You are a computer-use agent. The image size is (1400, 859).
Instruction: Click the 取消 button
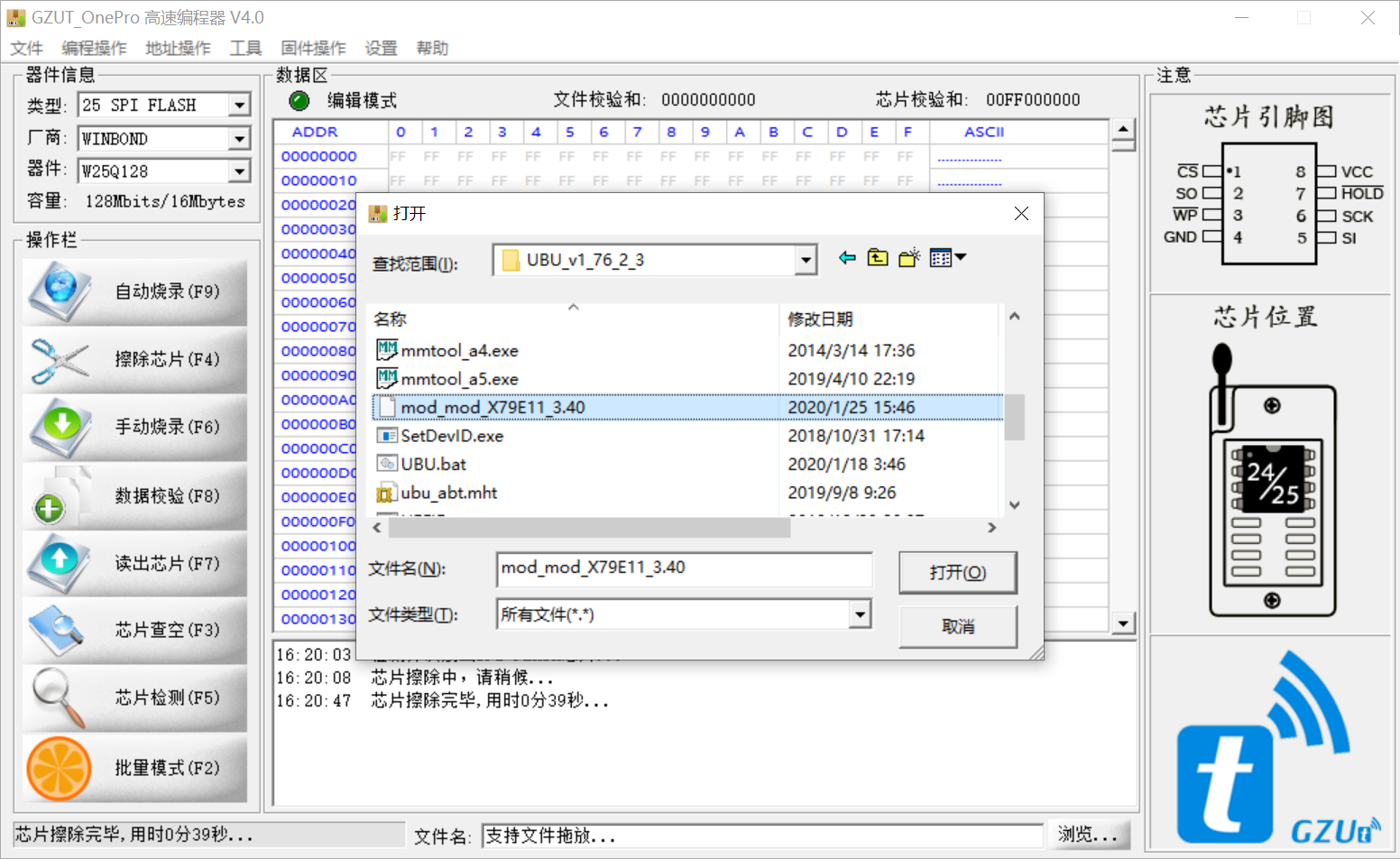(x=958, y=626)
